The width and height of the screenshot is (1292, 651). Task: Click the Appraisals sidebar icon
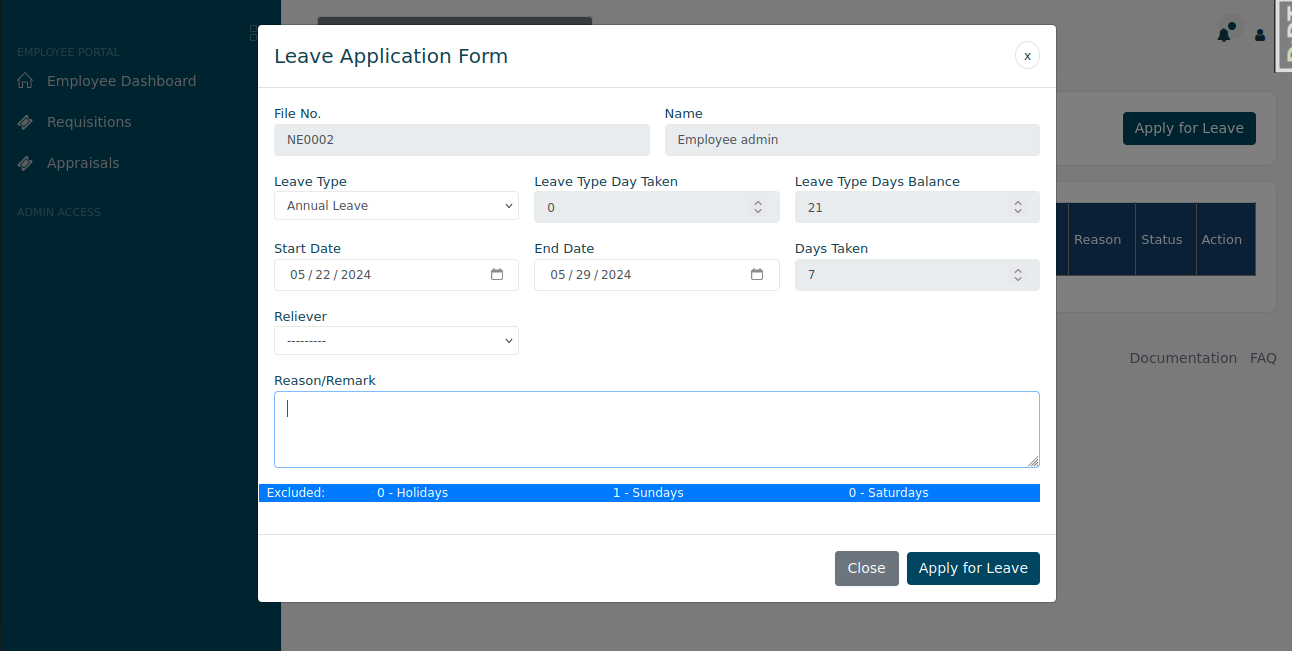click(x=25, y=163)
